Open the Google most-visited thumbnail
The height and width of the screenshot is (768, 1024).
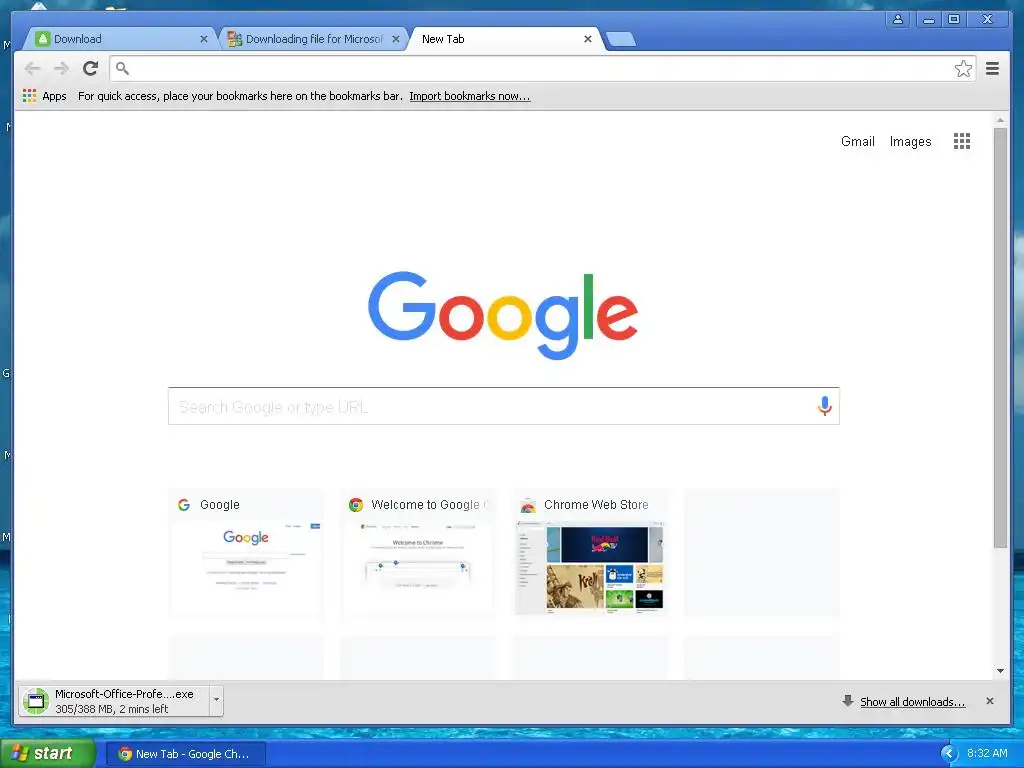pos(246,552)
